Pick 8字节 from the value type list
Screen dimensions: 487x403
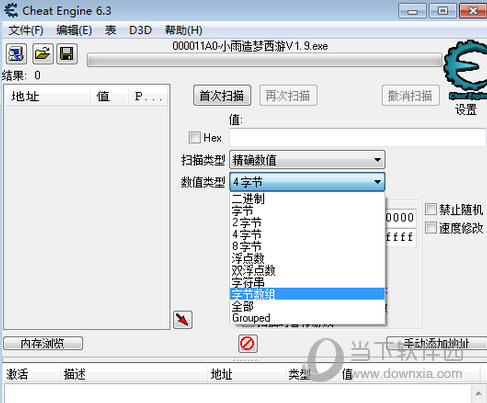(307, 246)
